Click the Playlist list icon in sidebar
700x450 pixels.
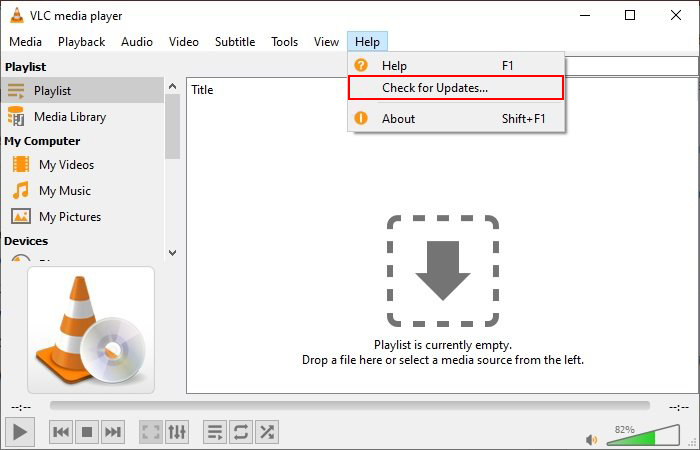tap(16, 91)
